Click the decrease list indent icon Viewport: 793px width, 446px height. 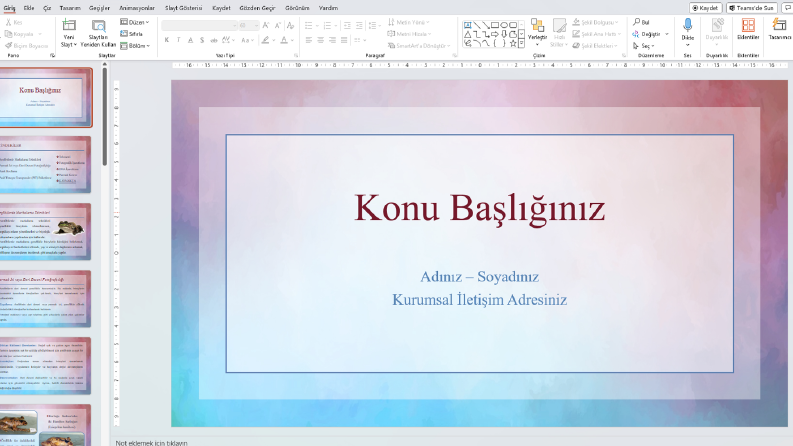click(x=347, y=25)
